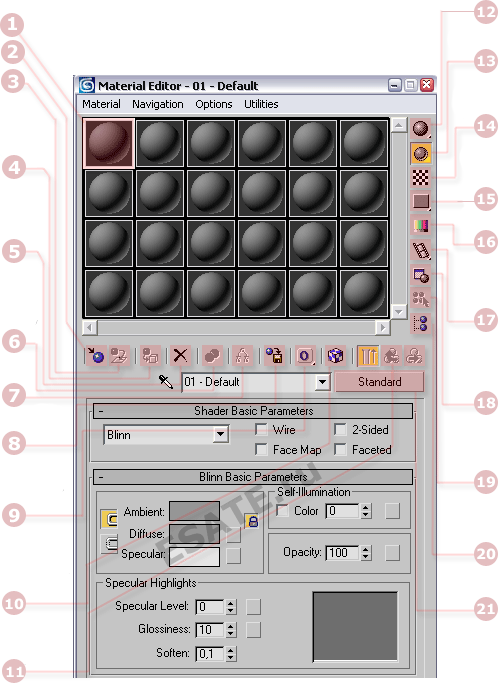Click the Sample Type sphere icon
The height and width of the screenshot is (683, 498).
[420, 128]
